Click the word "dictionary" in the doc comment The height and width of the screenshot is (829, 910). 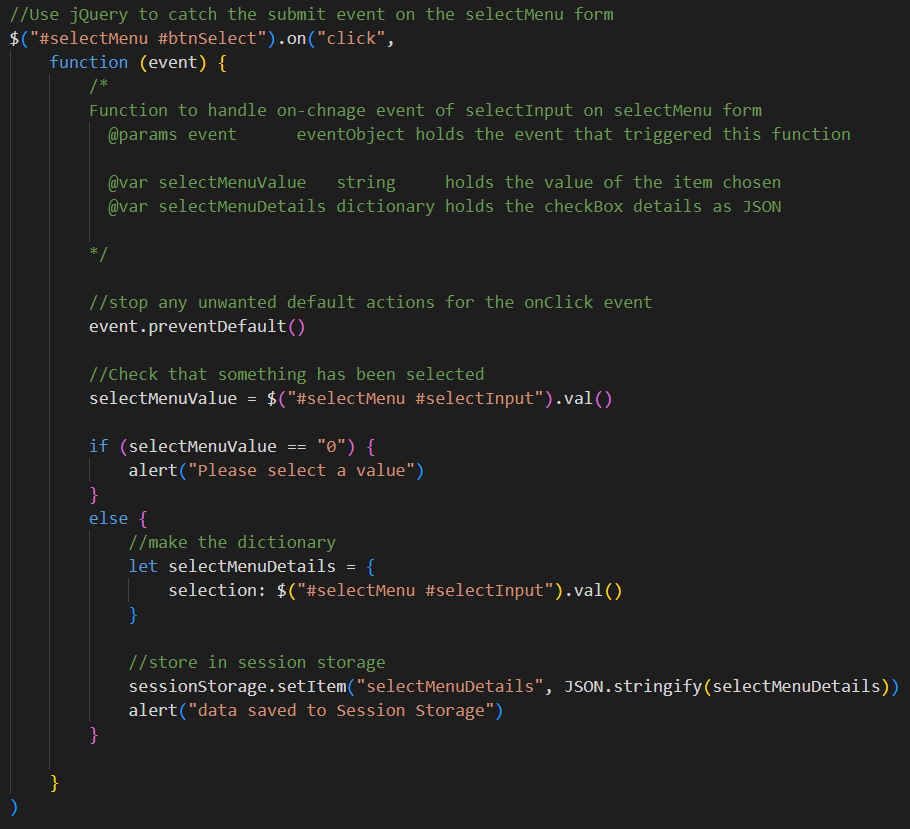click(385, 207)
